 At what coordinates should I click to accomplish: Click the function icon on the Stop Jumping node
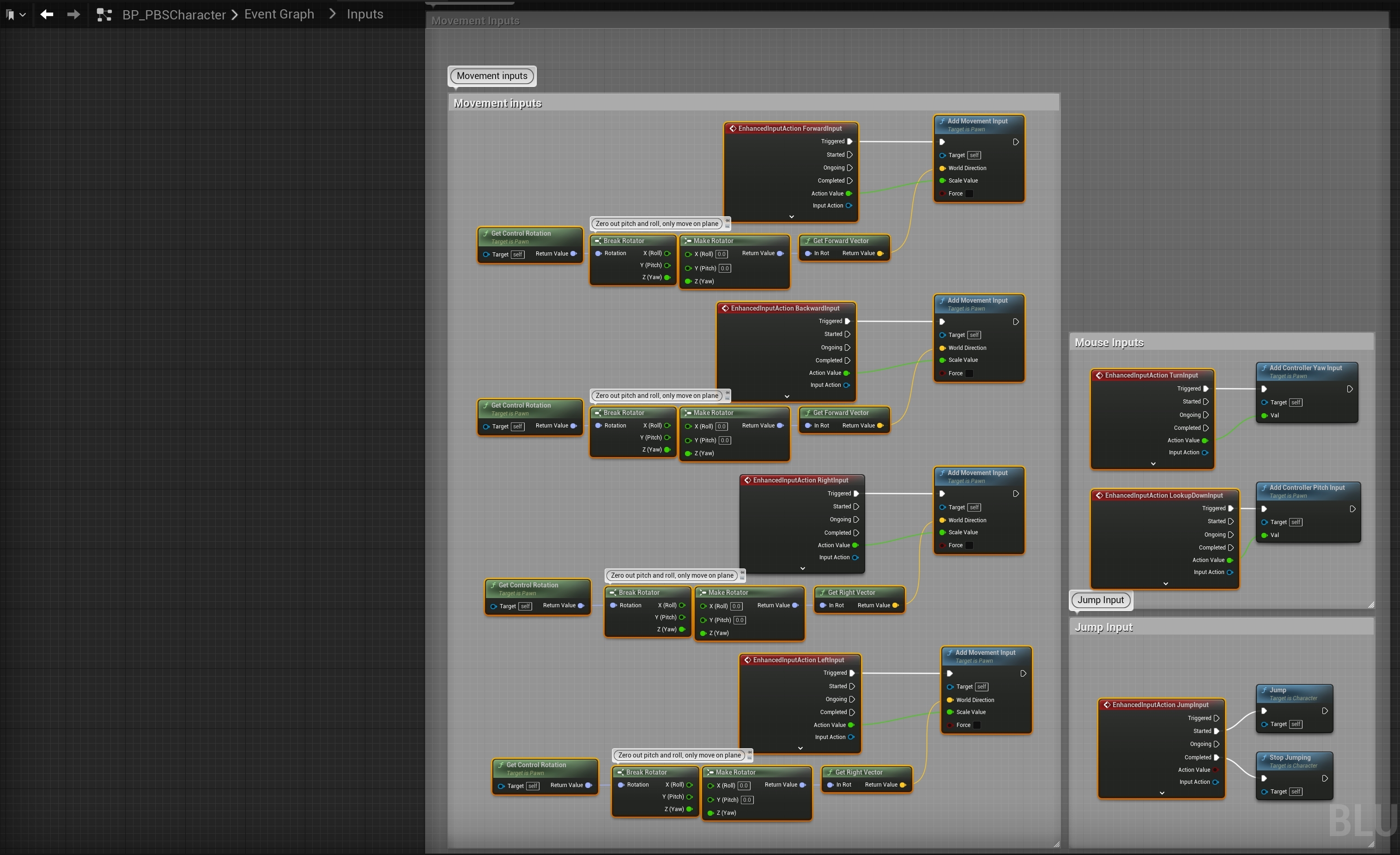pyautogui.click(x=1264, y=758)
